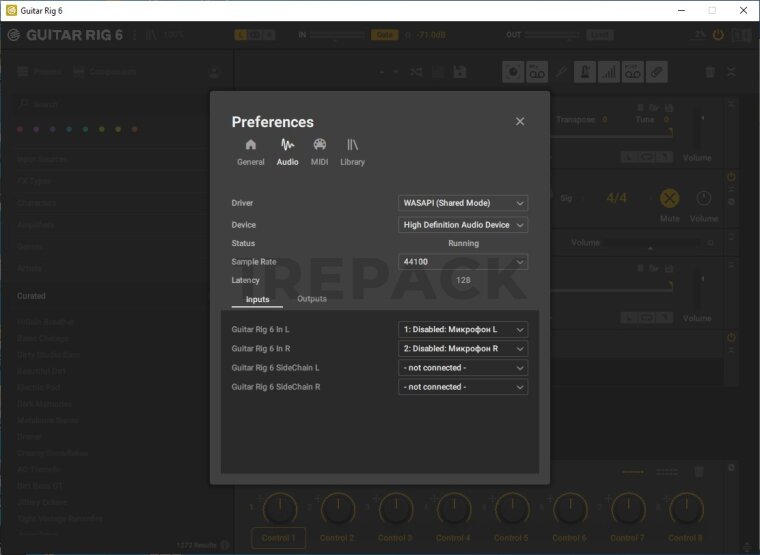Toggle the tuner icon in rack toolbar

click(x=584, y=72)
